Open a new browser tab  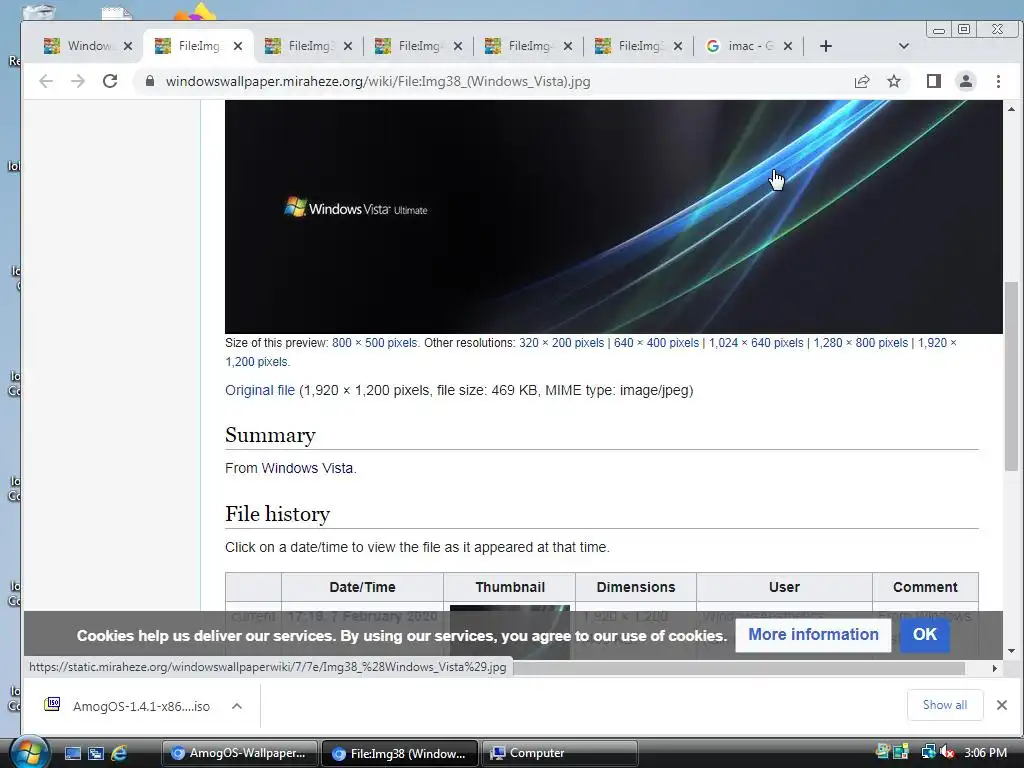826,46
